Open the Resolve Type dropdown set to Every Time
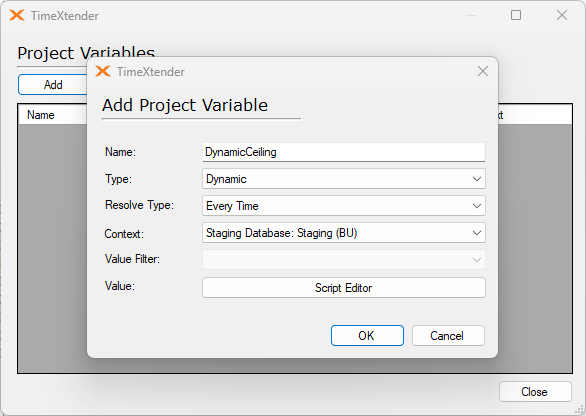586x416 pixels. click(343, 206)
